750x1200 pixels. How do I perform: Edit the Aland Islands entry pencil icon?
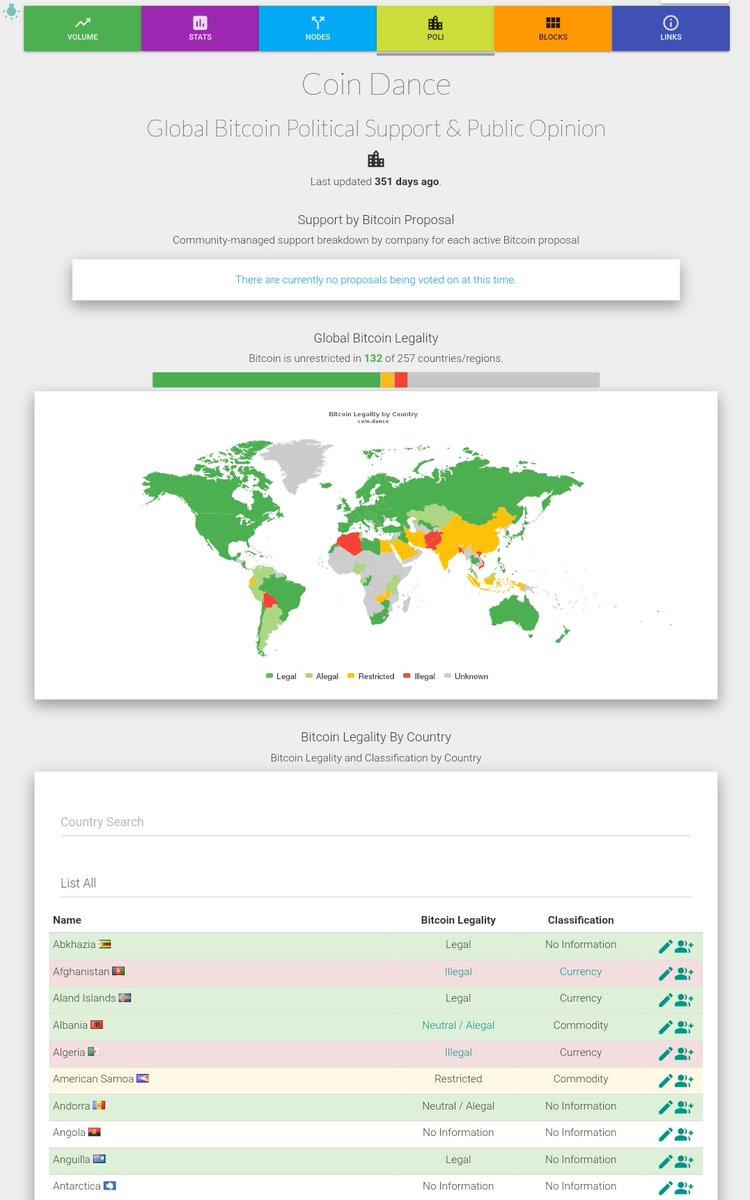tap(666, 1000)
